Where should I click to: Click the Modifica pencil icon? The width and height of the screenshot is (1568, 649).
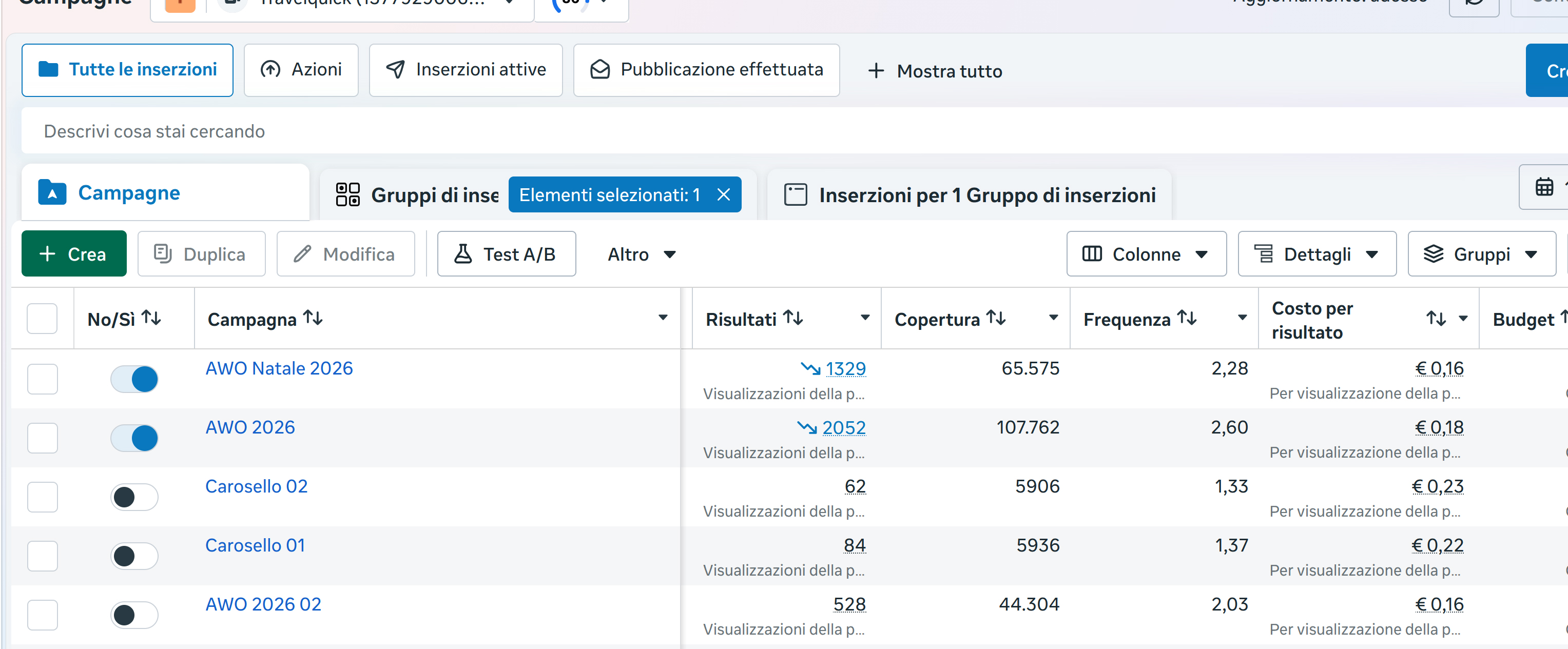click(x=302, y=253)
